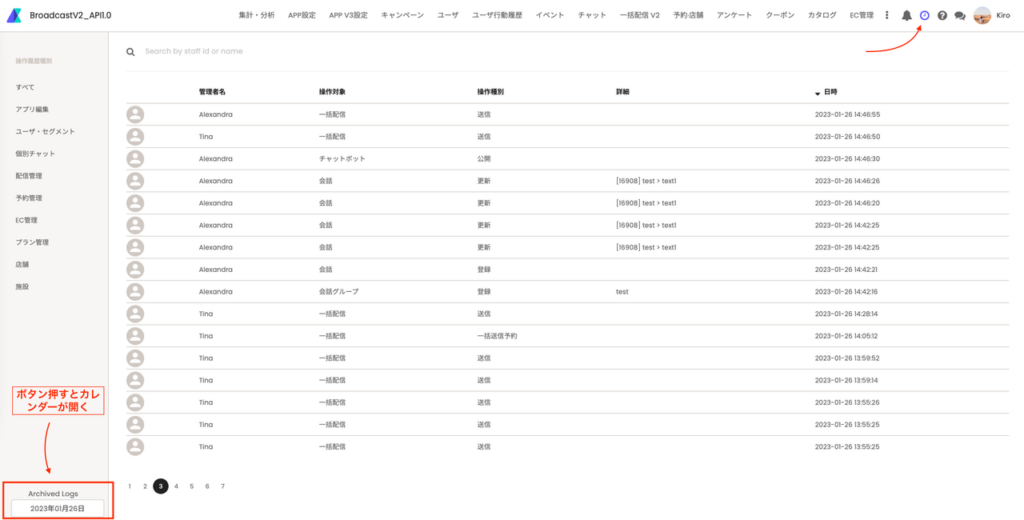Click the BroadcastV2 app logo
1024x520 pixels.
click(x=17, y=15)
